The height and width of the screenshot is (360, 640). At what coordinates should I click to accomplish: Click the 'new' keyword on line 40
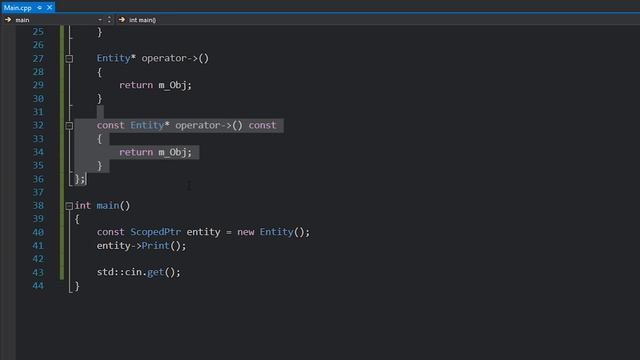pyautogui.click(x=246, y=232)
